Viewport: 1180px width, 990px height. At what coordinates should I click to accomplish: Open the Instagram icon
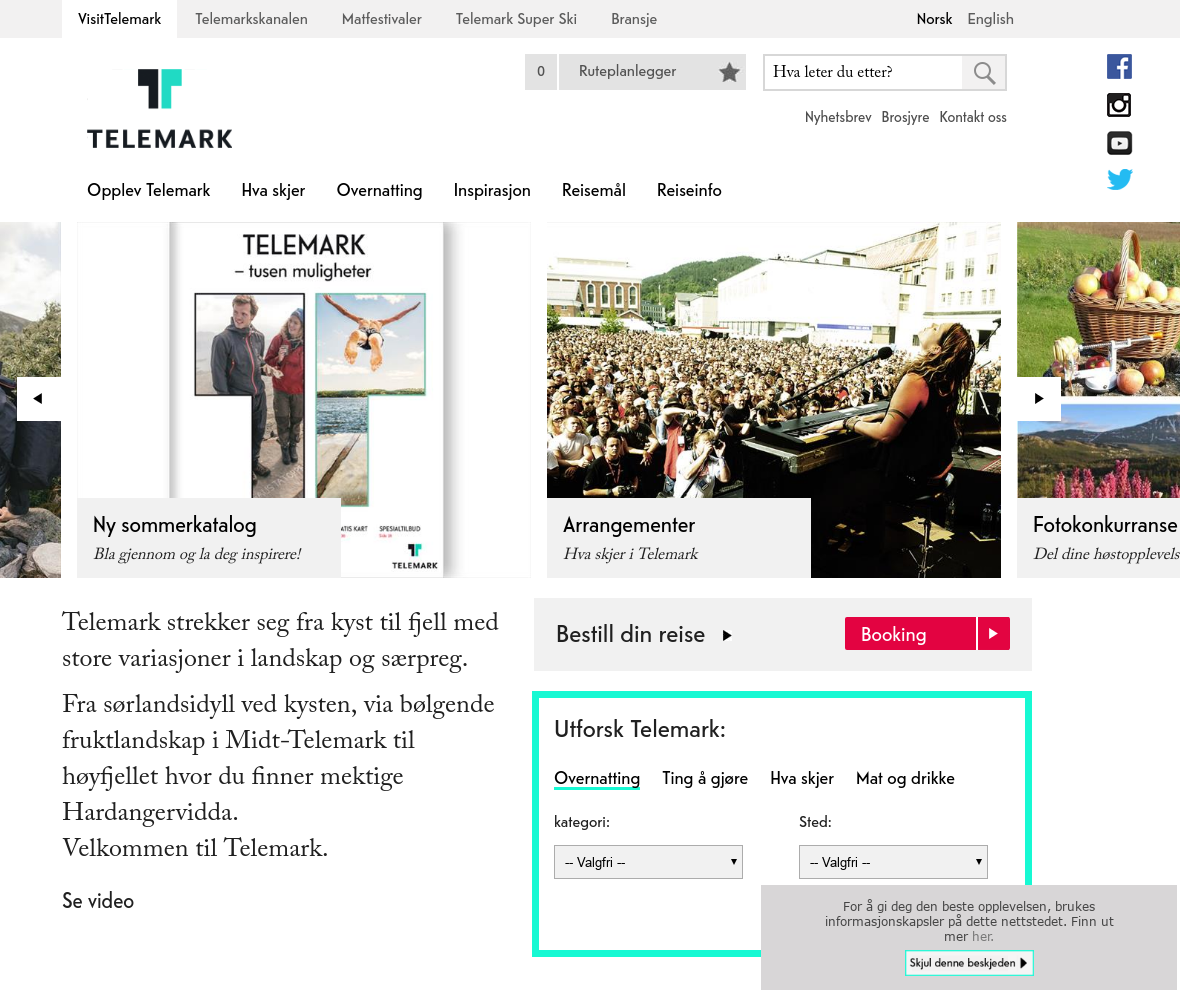(x=1119, y=104)
